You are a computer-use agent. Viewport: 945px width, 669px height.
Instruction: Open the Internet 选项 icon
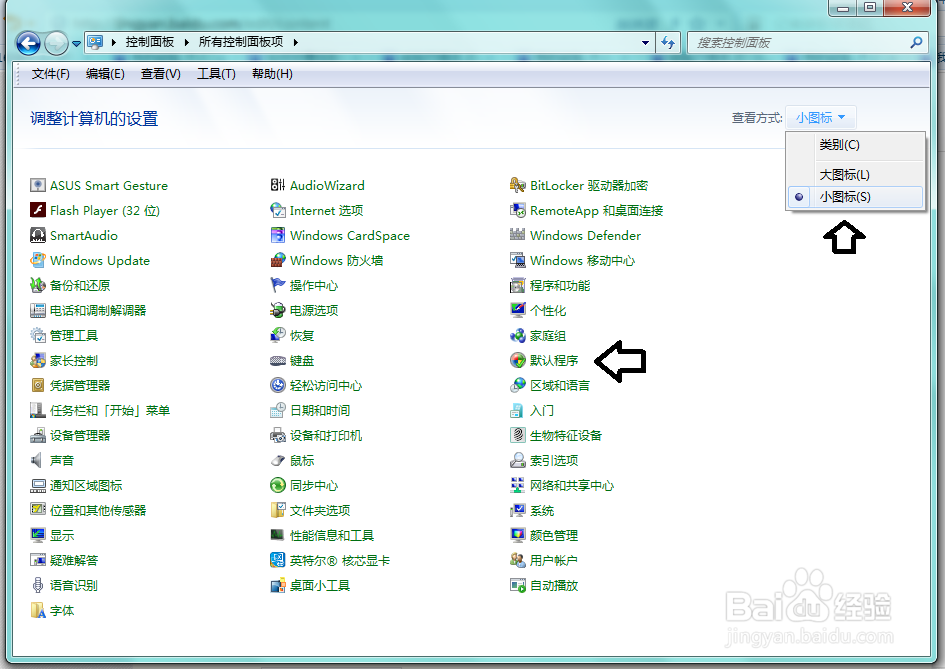pyautogui.click(x=277, y=210)
